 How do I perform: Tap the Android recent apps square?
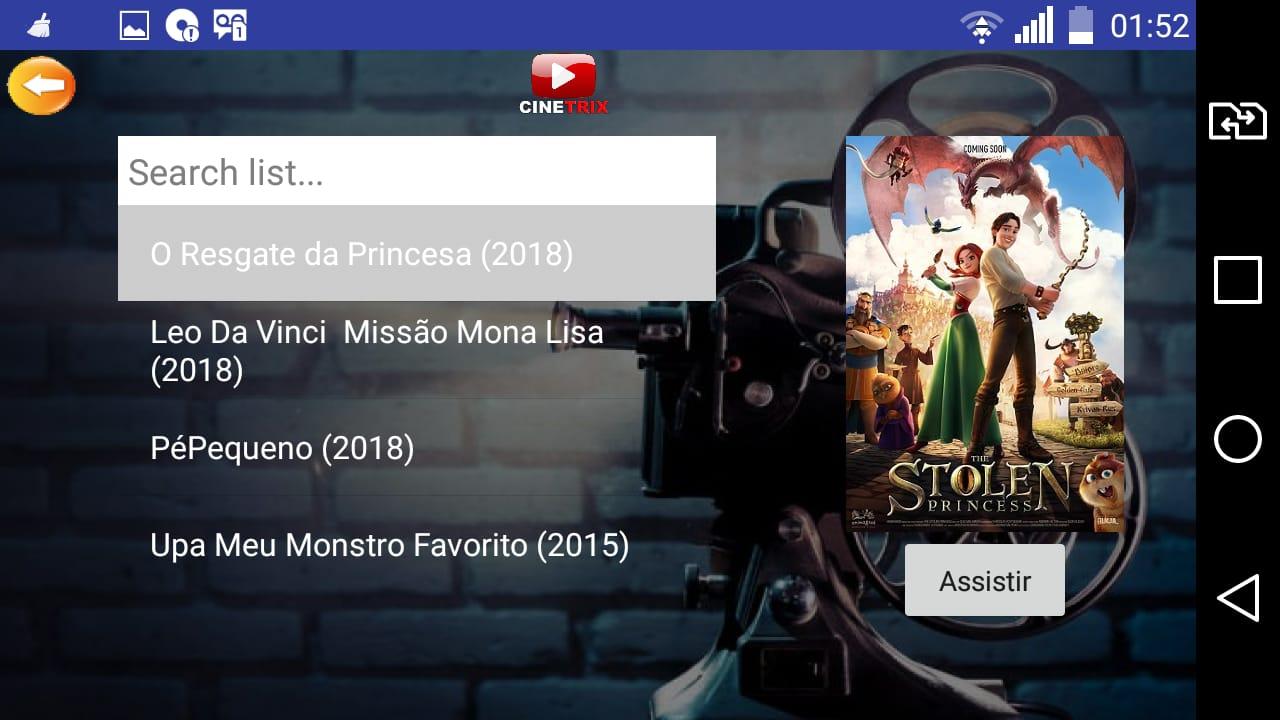tap(1238, 279)
